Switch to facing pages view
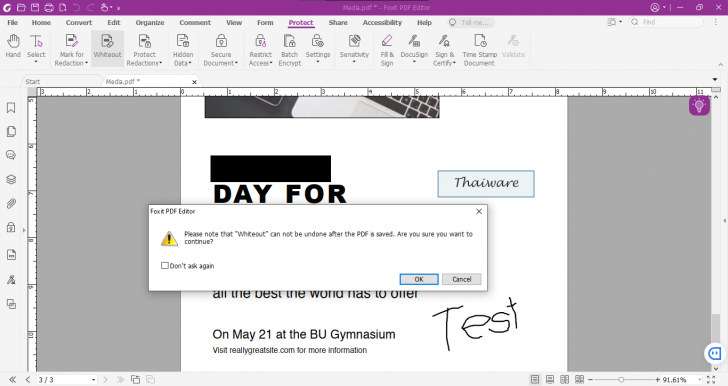Image resolution: width=728 pixels, height=386 pixels. click(565, 379)
